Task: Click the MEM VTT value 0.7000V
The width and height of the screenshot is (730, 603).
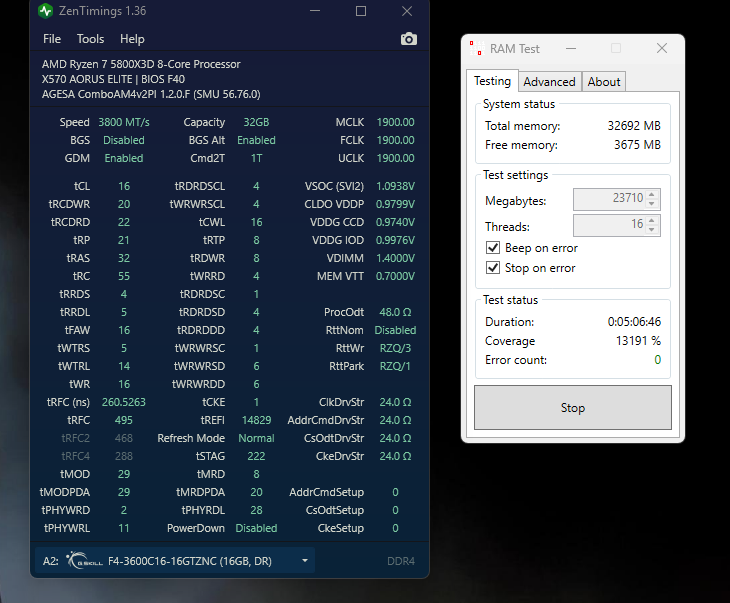Action: point(395,276)
